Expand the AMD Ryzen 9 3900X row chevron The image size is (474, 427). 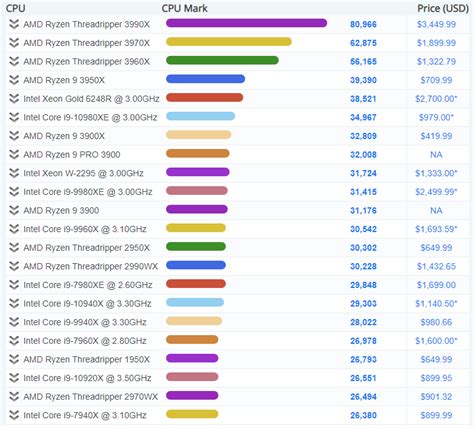pyautogui.click(x=14, y=136)
